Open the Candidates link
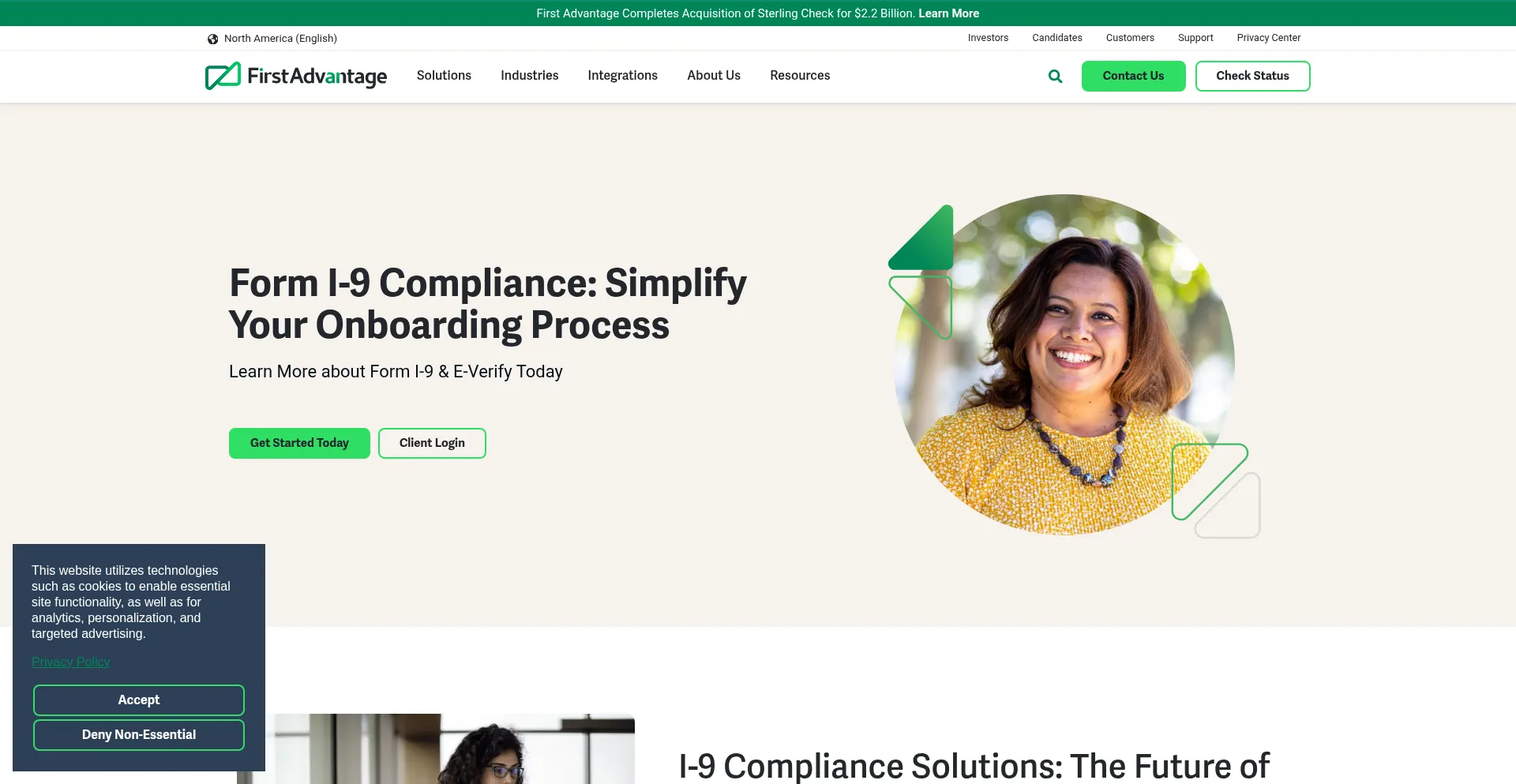Screen dimensions: 1516x784 coord(1056,38)
